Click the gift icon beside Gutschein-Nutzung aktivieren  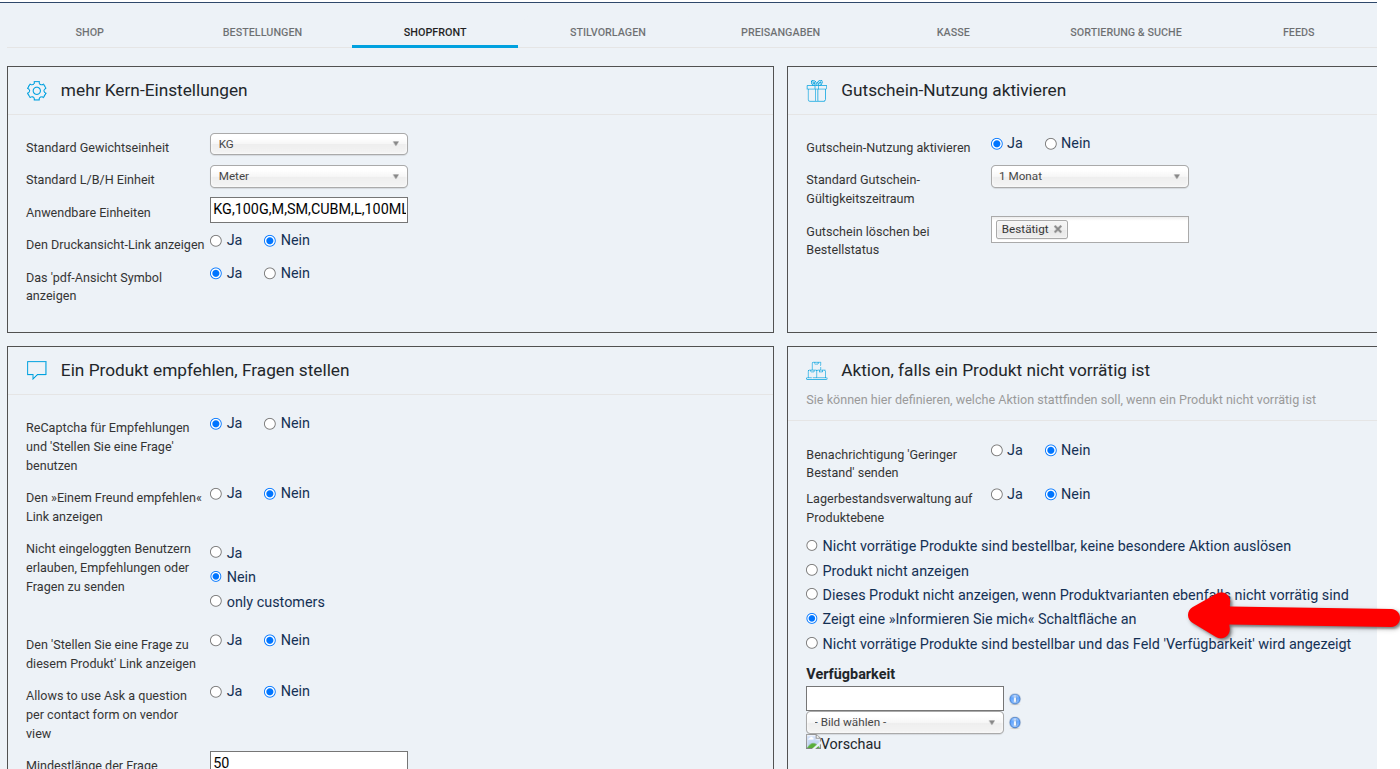coord(817,91)
